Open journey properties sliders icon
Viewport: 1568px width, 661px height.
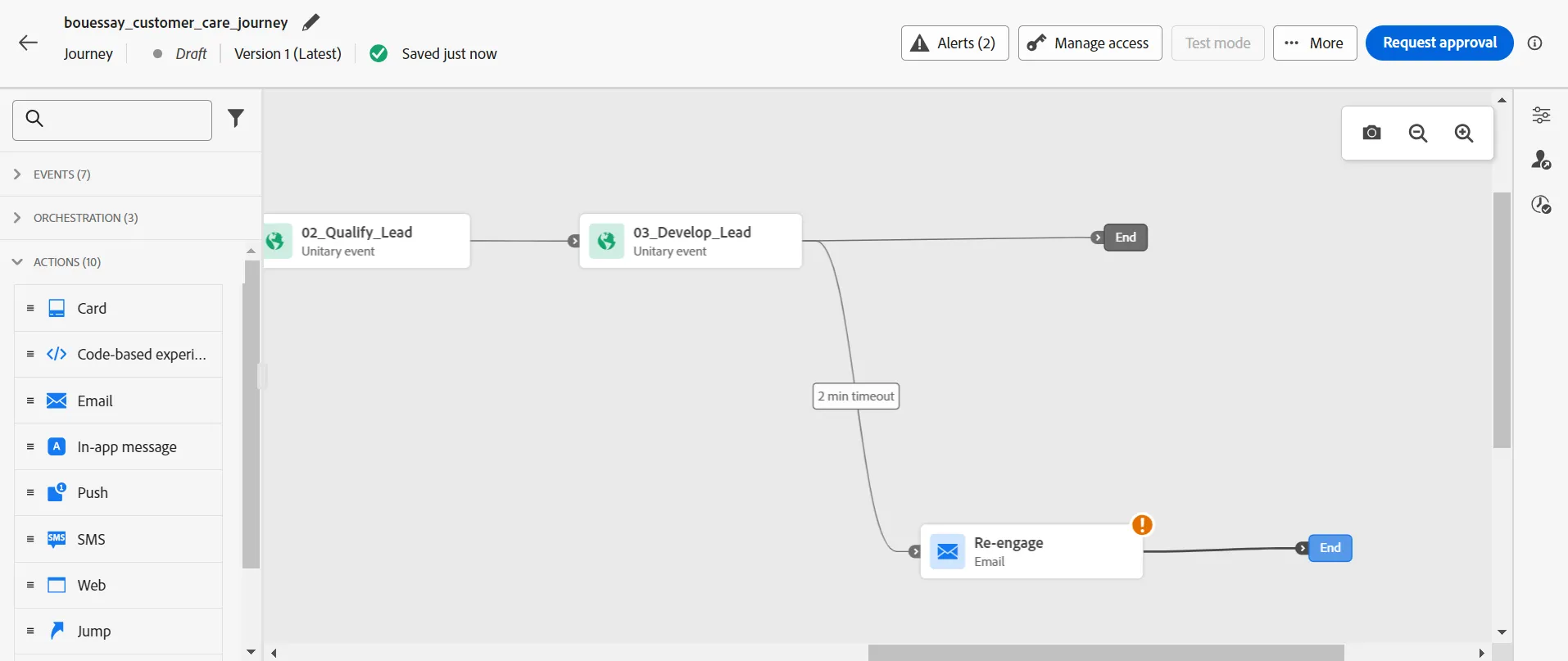pos(1541,115)
